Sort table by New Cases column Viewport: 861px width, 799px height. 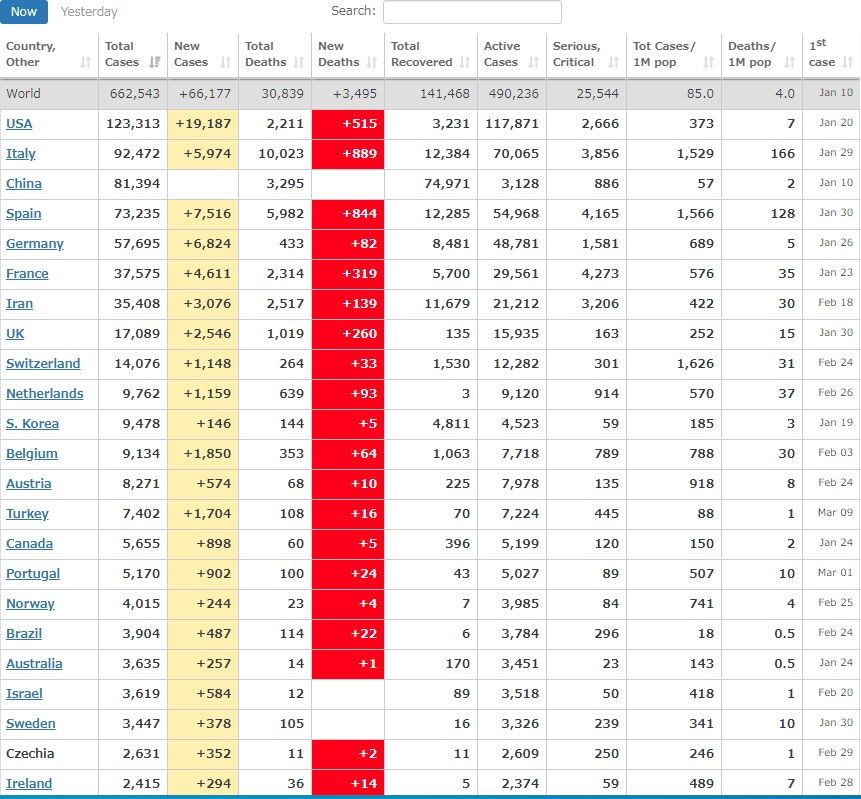pos(225,62)
